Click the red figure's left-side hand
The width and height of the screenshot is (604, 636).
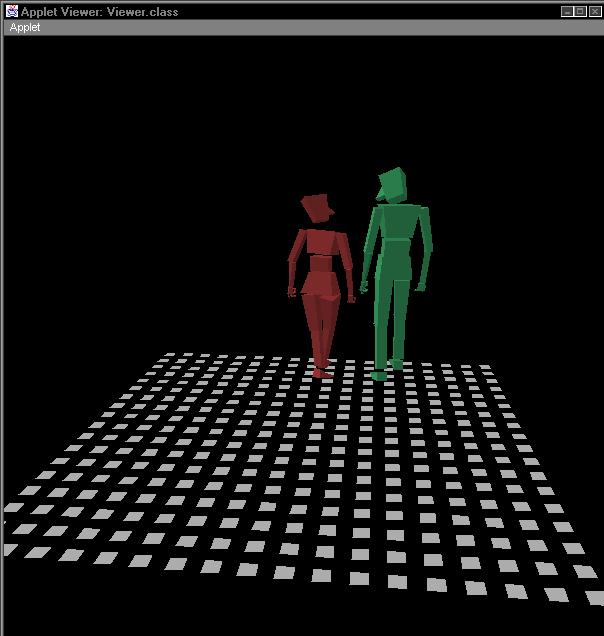[x=292, y=292]
